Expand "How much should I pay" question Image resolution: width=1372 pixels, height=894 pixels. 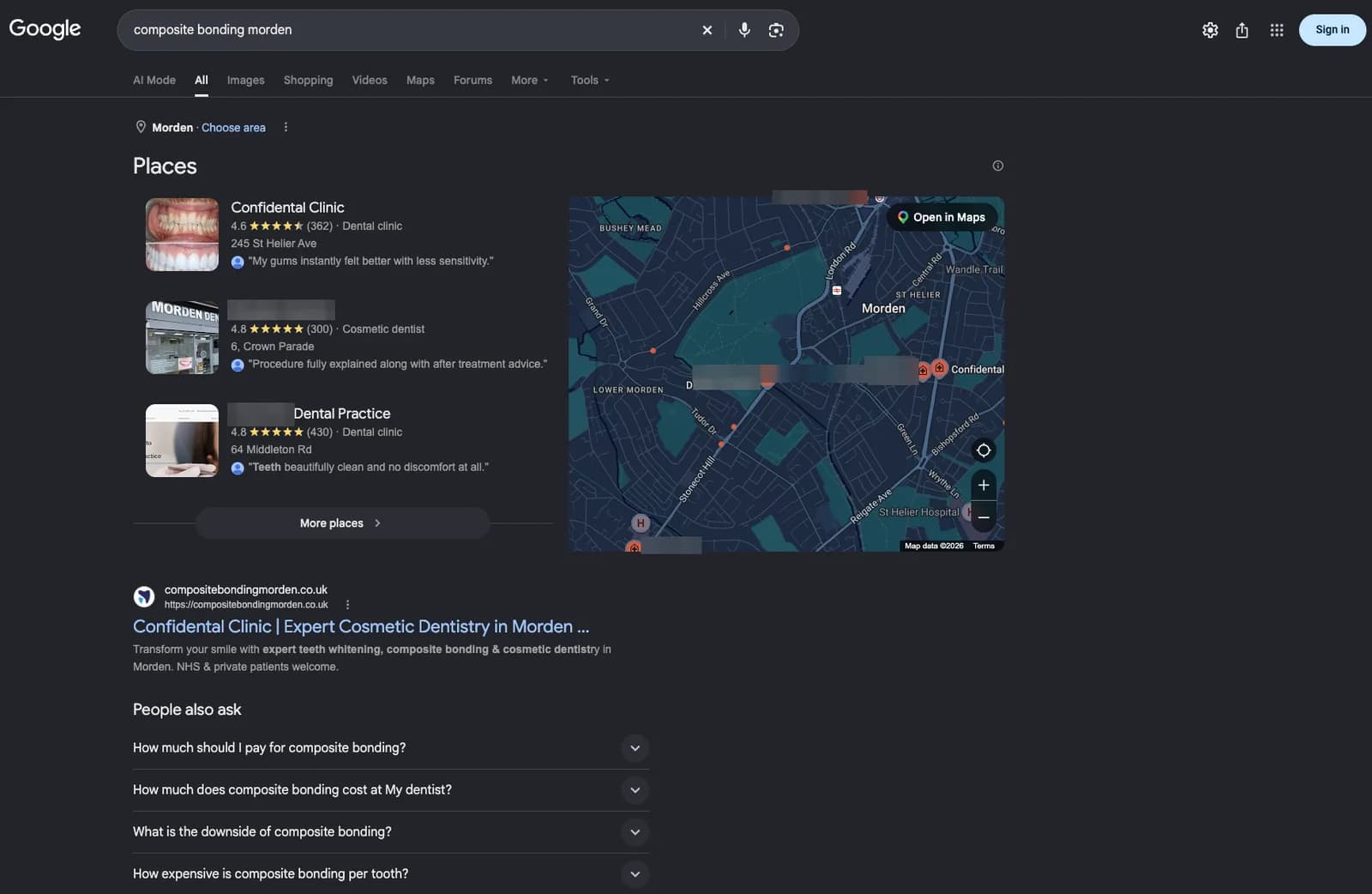(391, 748)
